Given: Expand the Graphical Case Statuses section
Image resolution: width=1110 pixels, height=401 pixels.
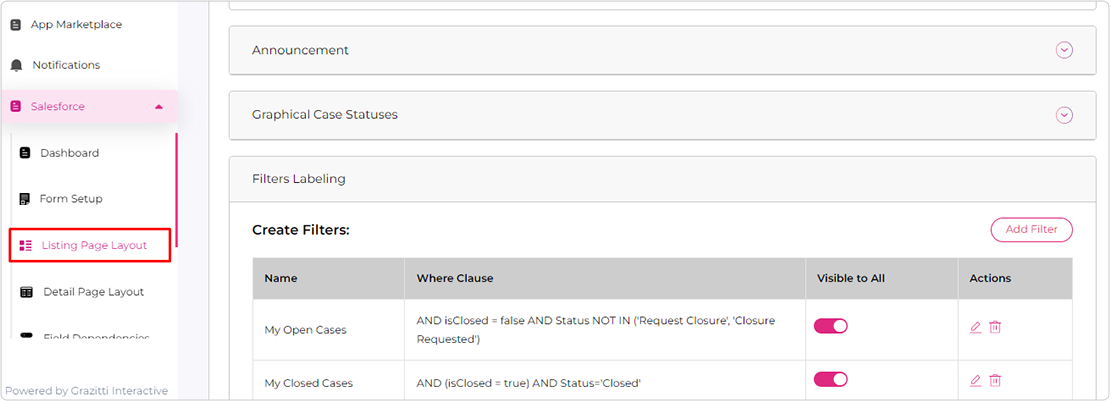Looking at the screenshot, I should [x=1064, y=115].
